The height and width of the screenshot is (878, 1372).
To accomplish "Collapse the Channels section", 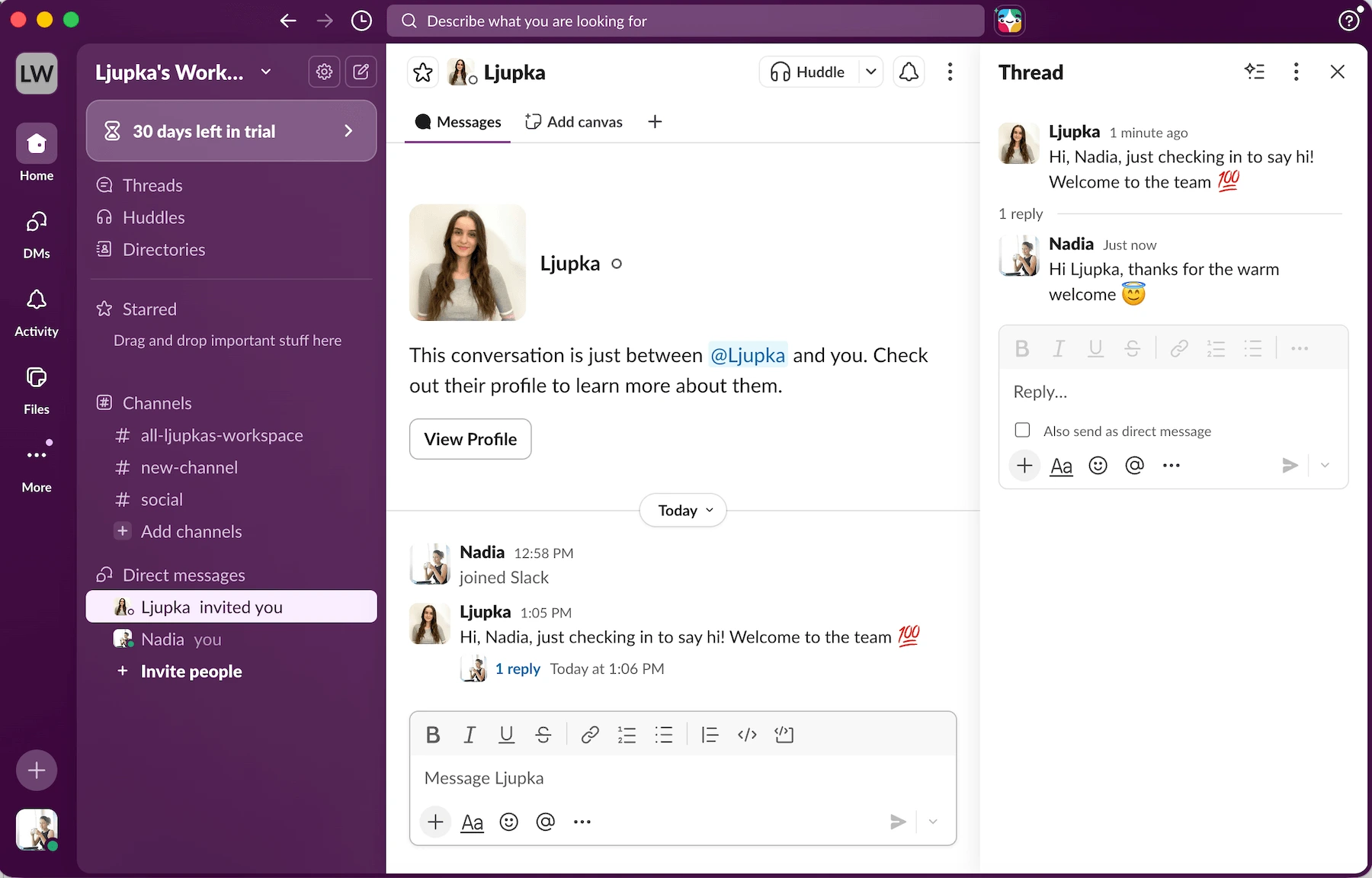I will tap(157, 402).
